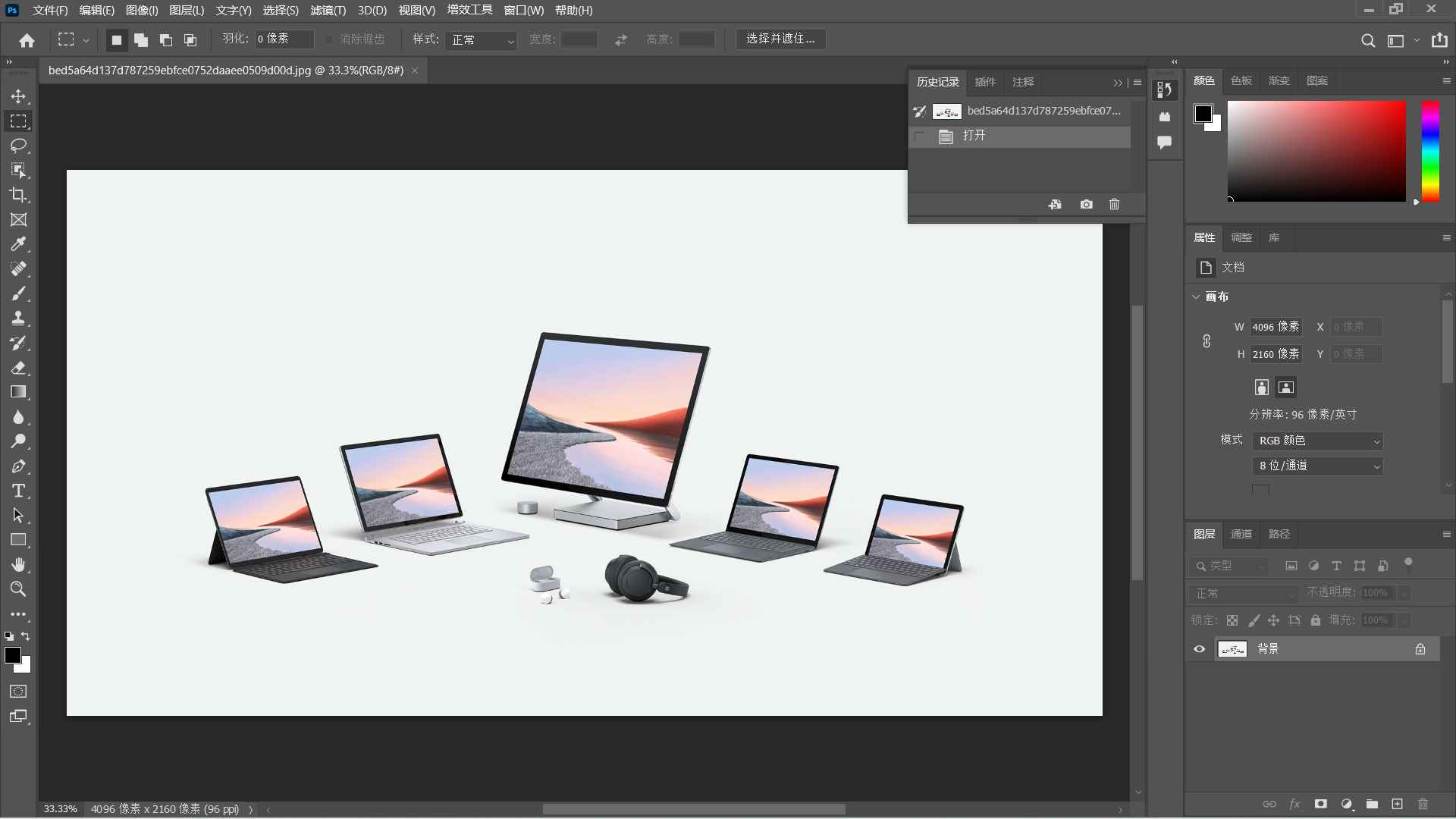Create a new layer in Layers panel
The height and width of the screenshot is (819, 1456).
(1397, 804)
